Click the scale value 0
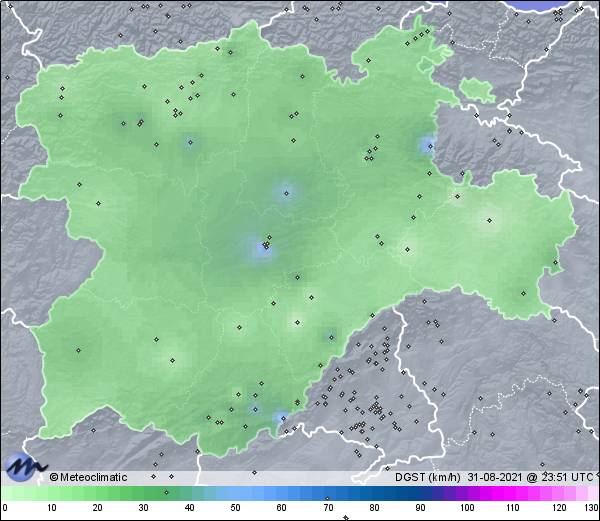This screenshot has height=521, width=600. [x=5, y=508]
